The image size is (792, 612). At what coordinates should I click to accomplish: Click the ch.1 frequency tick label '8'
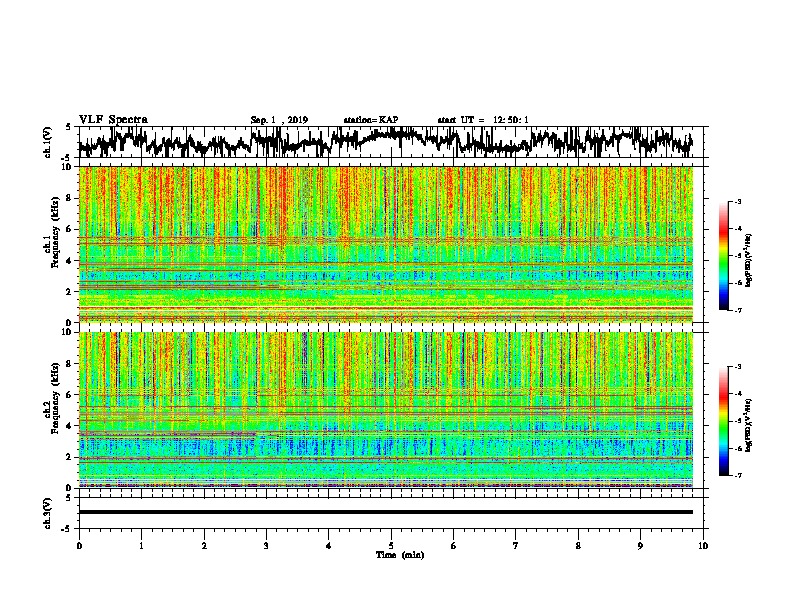pos(70,198)
